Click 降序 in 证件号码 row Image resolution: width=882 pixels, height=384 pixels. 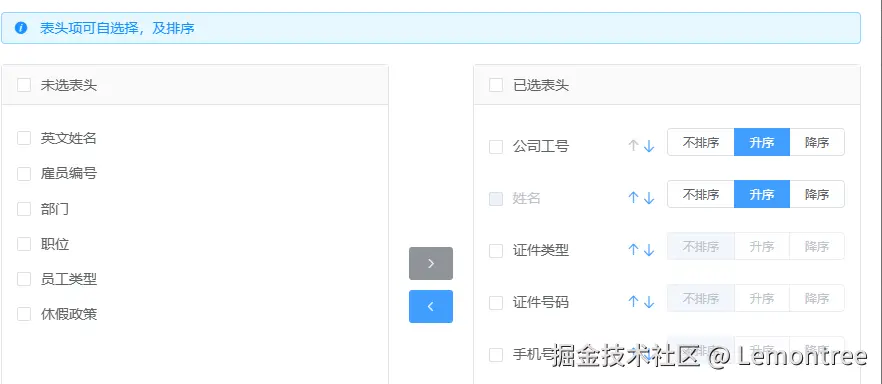click(x=817, y=298)
